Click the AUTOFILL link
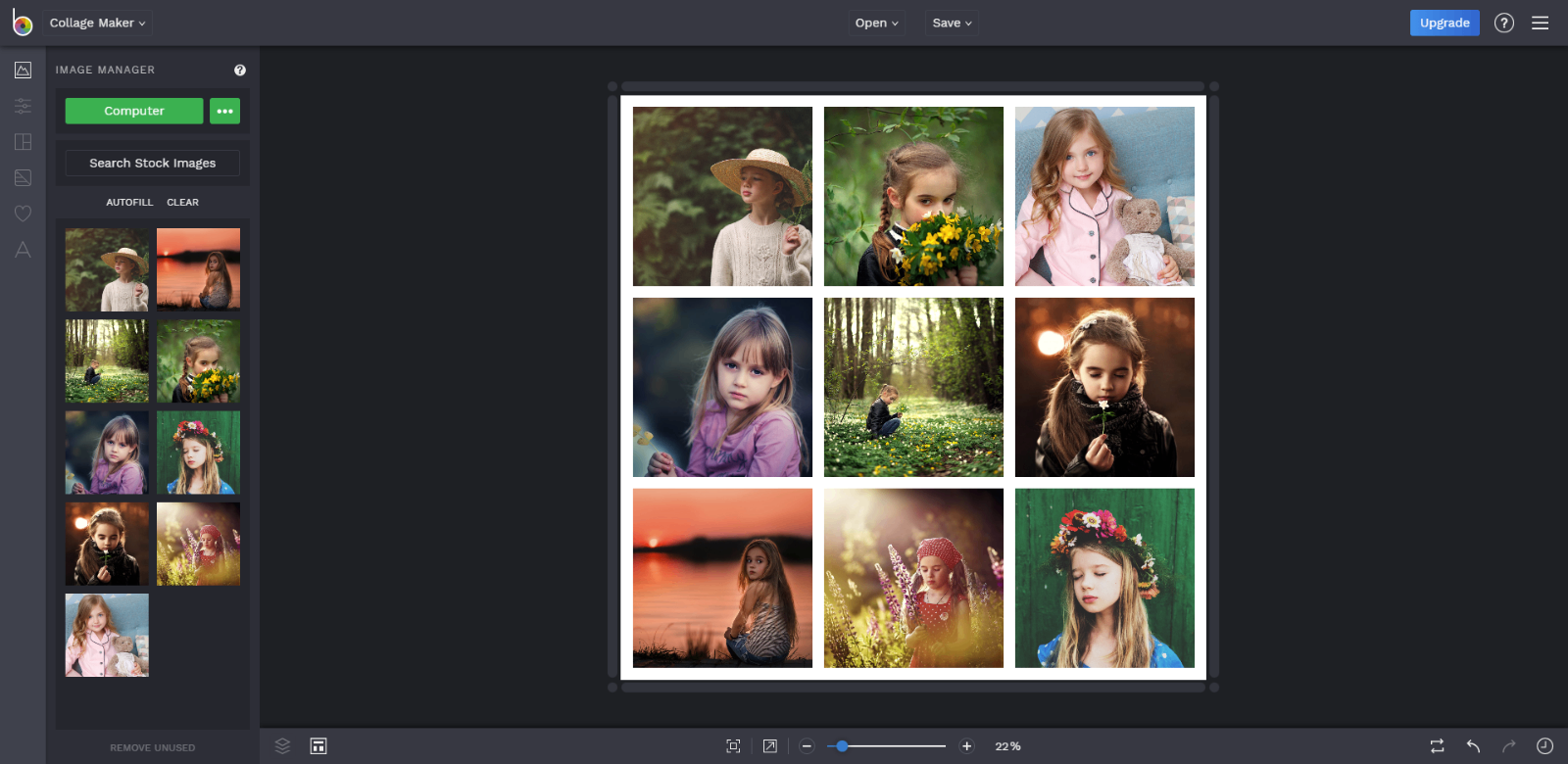Image resolution: width=1568 pixels, height=764 pixels. (x=129, y=203)
